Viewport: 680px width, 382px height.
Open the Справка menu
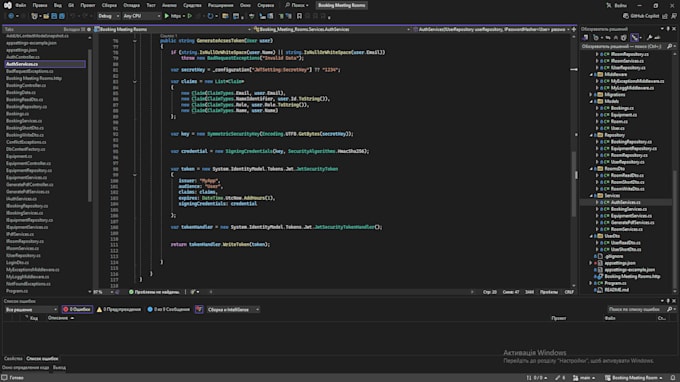tap(265, 5)
